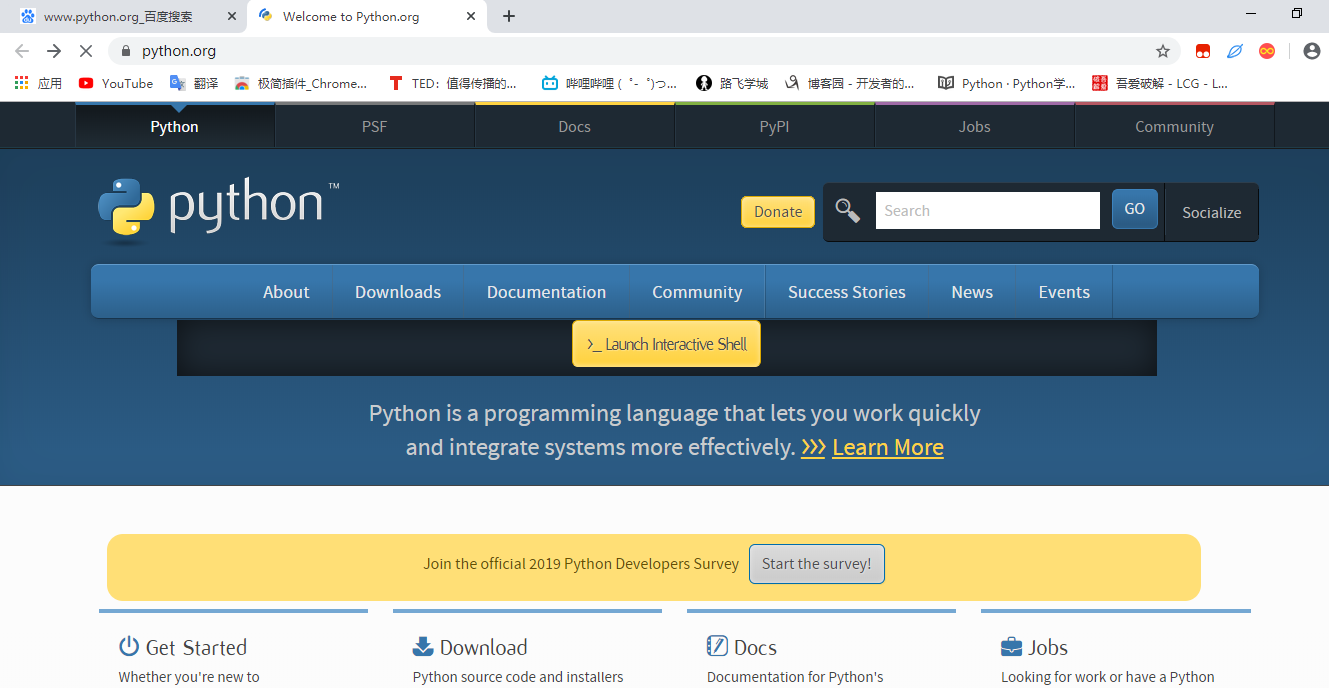Open the Events navigation menu
The image size is (1329, 688).
click(1064, 292)
